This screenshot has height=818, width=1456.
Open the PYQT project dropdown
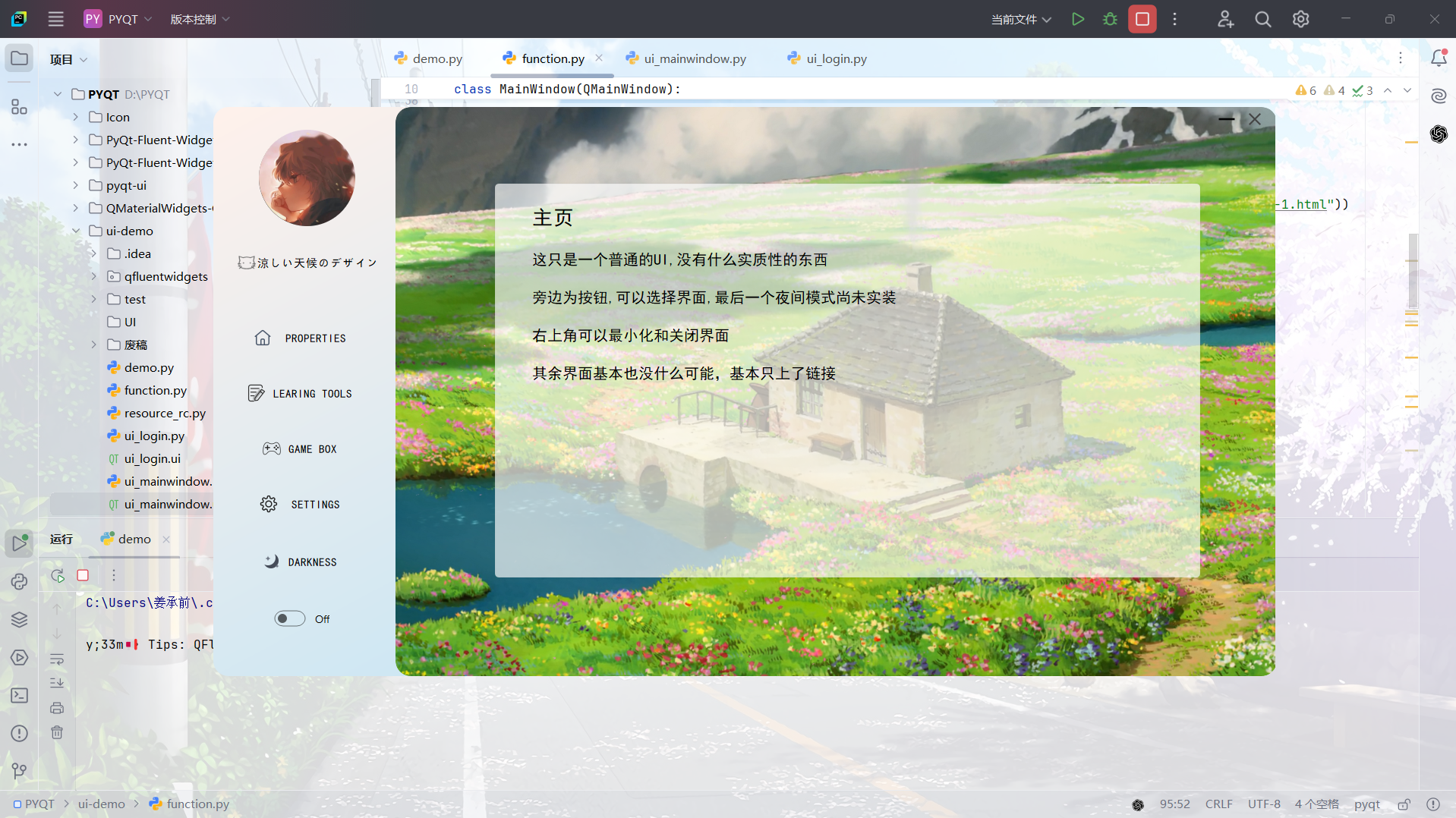coord(118,19)
